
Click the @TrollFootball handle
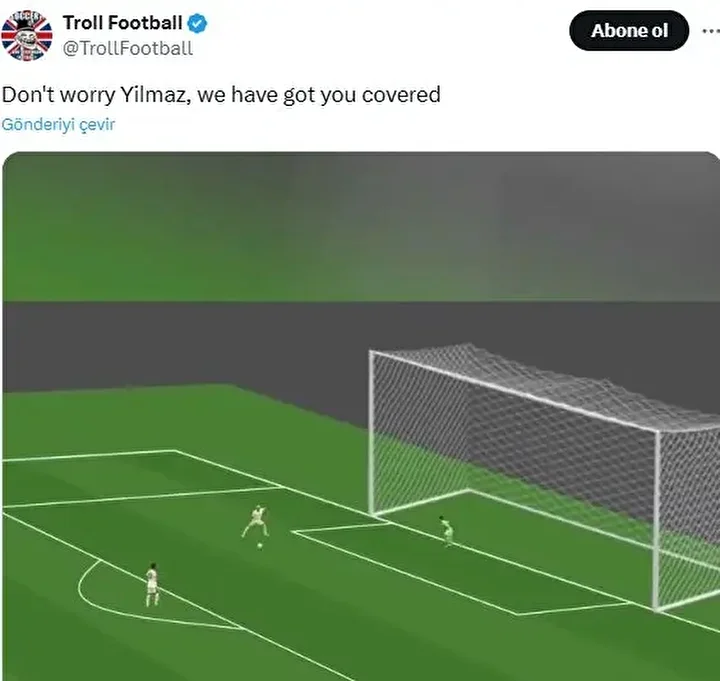[128, 48]
